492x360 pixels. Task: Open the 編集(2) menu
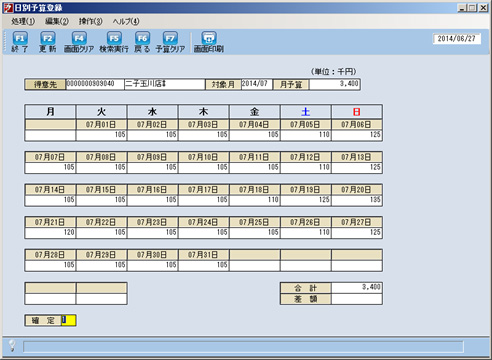point(57,21)
